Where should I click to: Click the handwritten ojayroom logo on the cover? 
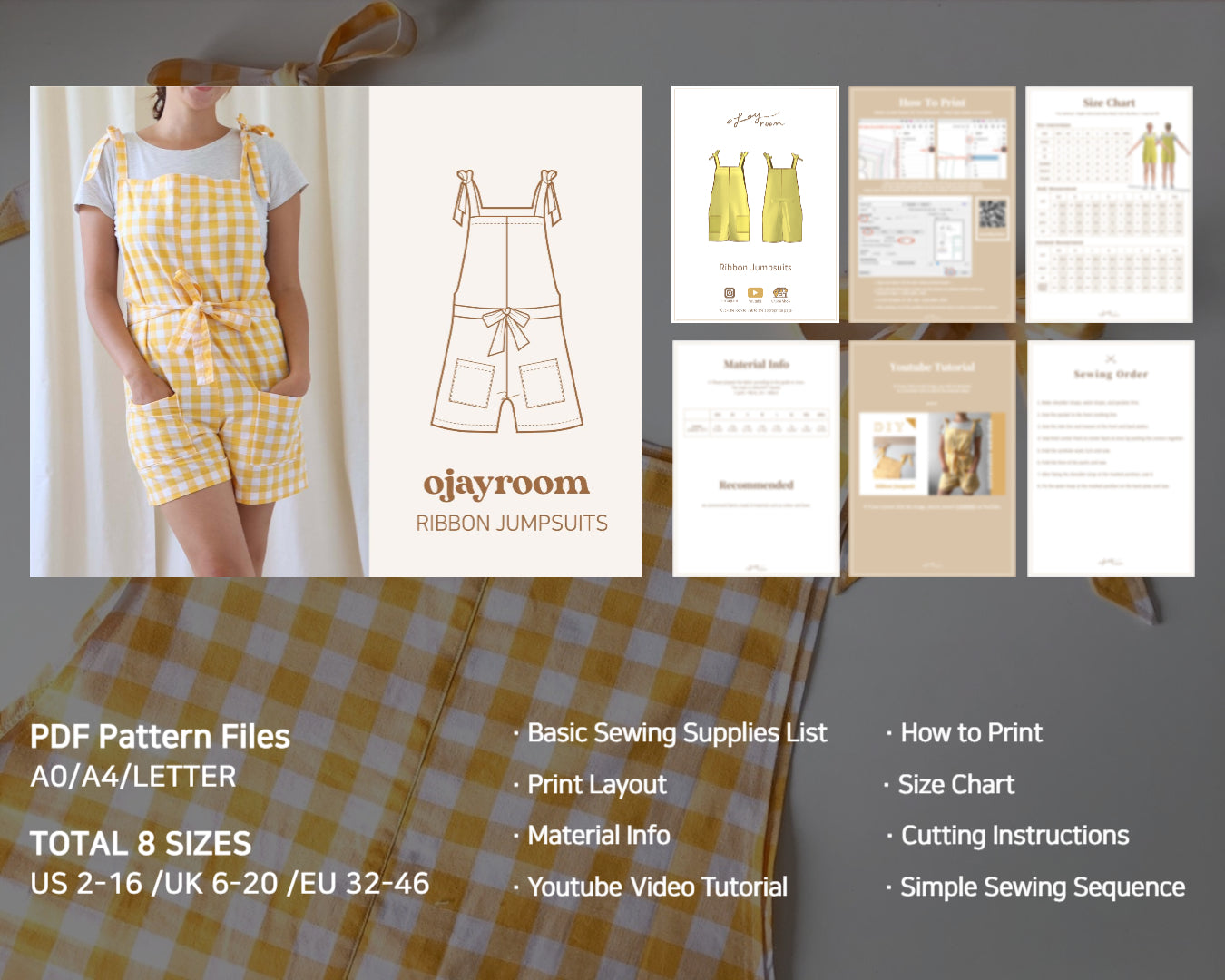point(756,119)
